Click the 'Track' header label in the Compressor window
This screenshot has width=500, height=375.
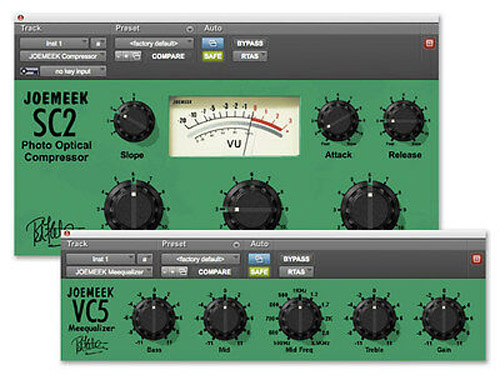31,28
